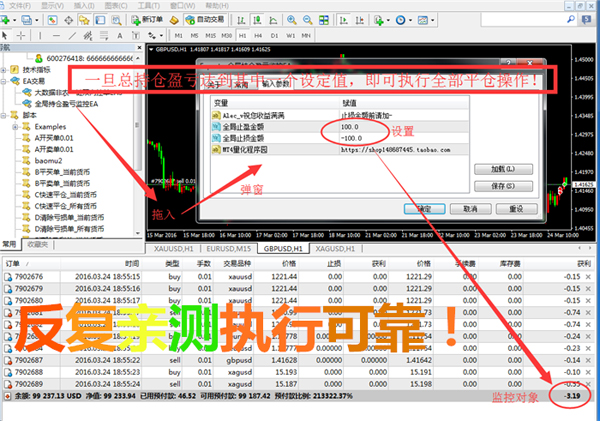This screenshot has width=600, height=421.
Task: Select the Vertical Line drawing tool
Action: pos(40,36)
